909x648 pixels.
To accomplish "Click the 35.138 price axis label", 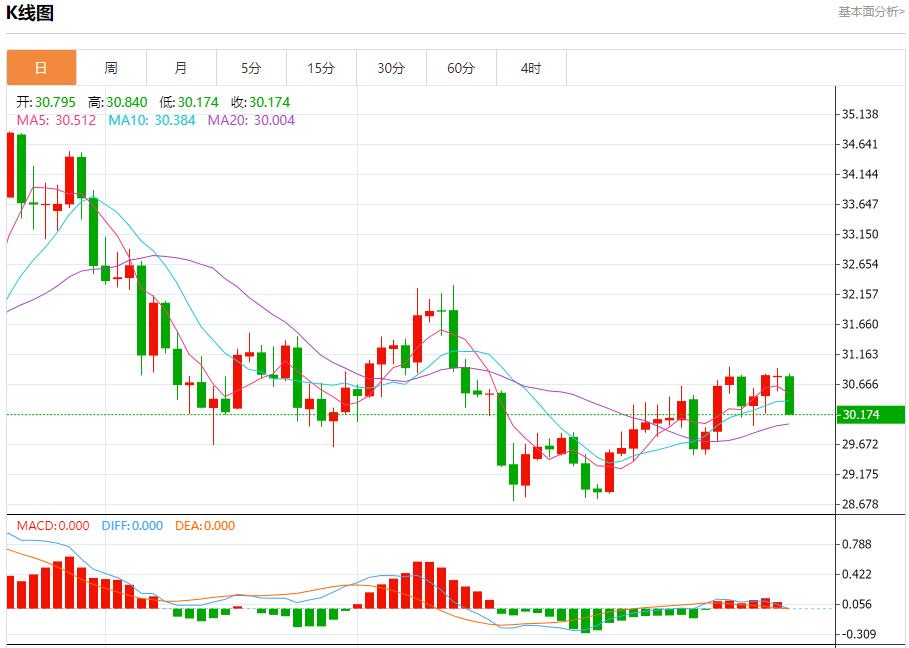I will [860, 114].
